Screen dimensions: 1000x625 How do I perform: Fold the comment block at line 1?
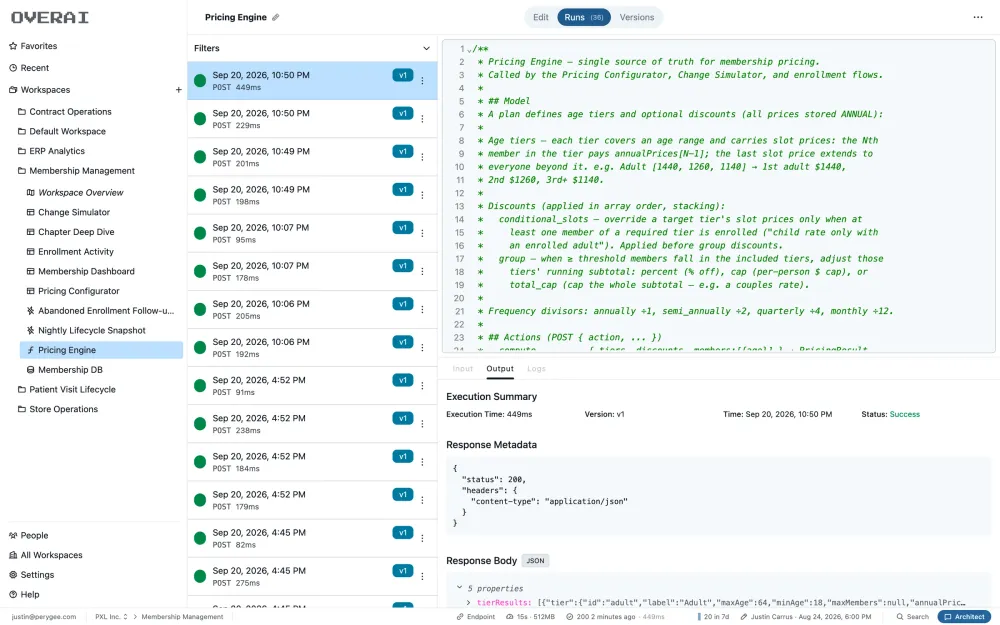(469, 50)
